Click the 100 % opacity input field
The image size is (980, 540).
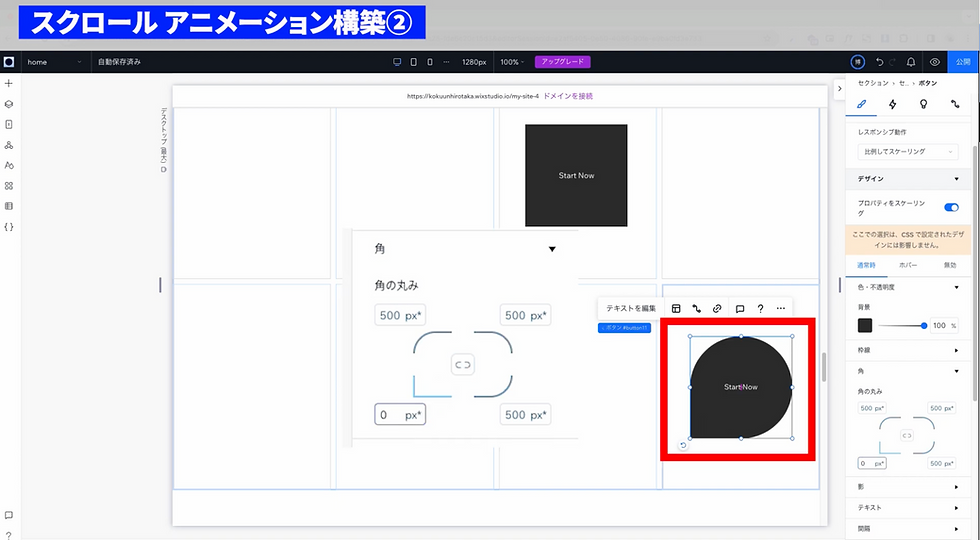pyautogui.click(x=945, y=326)
